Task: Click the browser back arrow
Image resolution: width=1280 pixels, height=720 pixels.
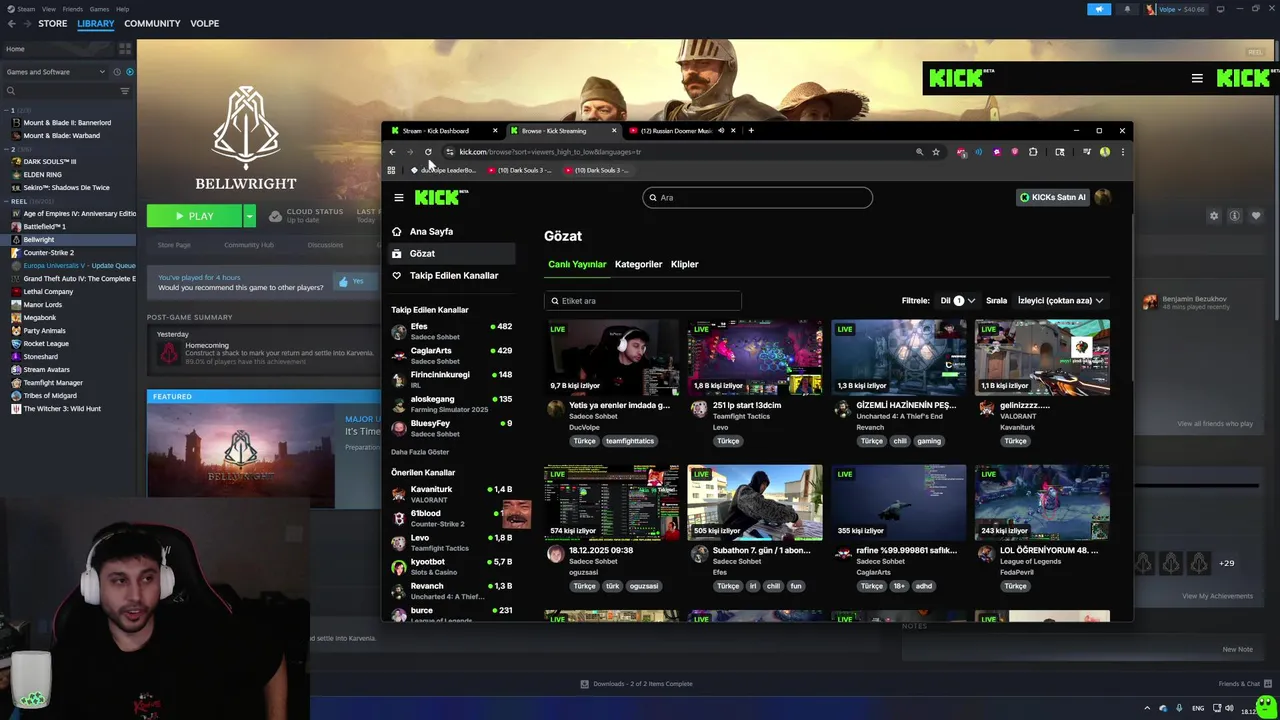Action: coord(392,152)
